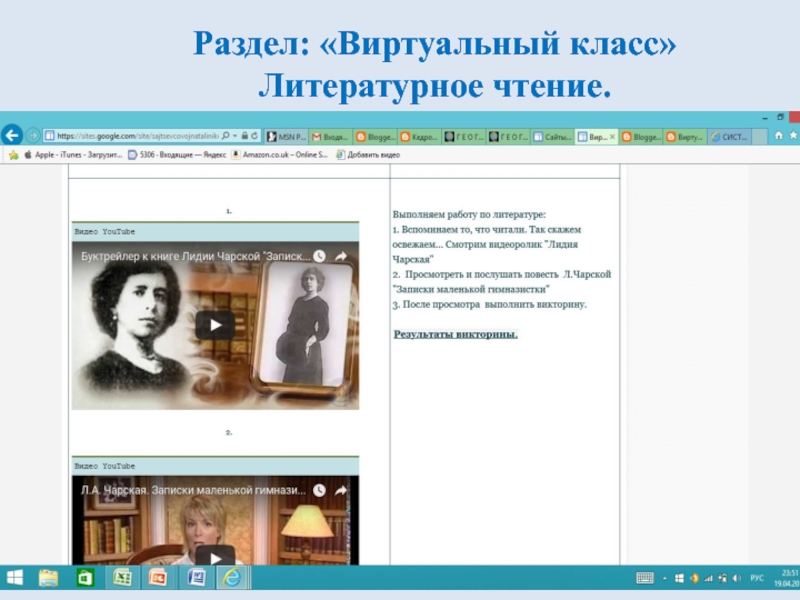Switch РУС keyboard language in tray
The width and height of the screenshot is (800, 600).
pos(757,578)
